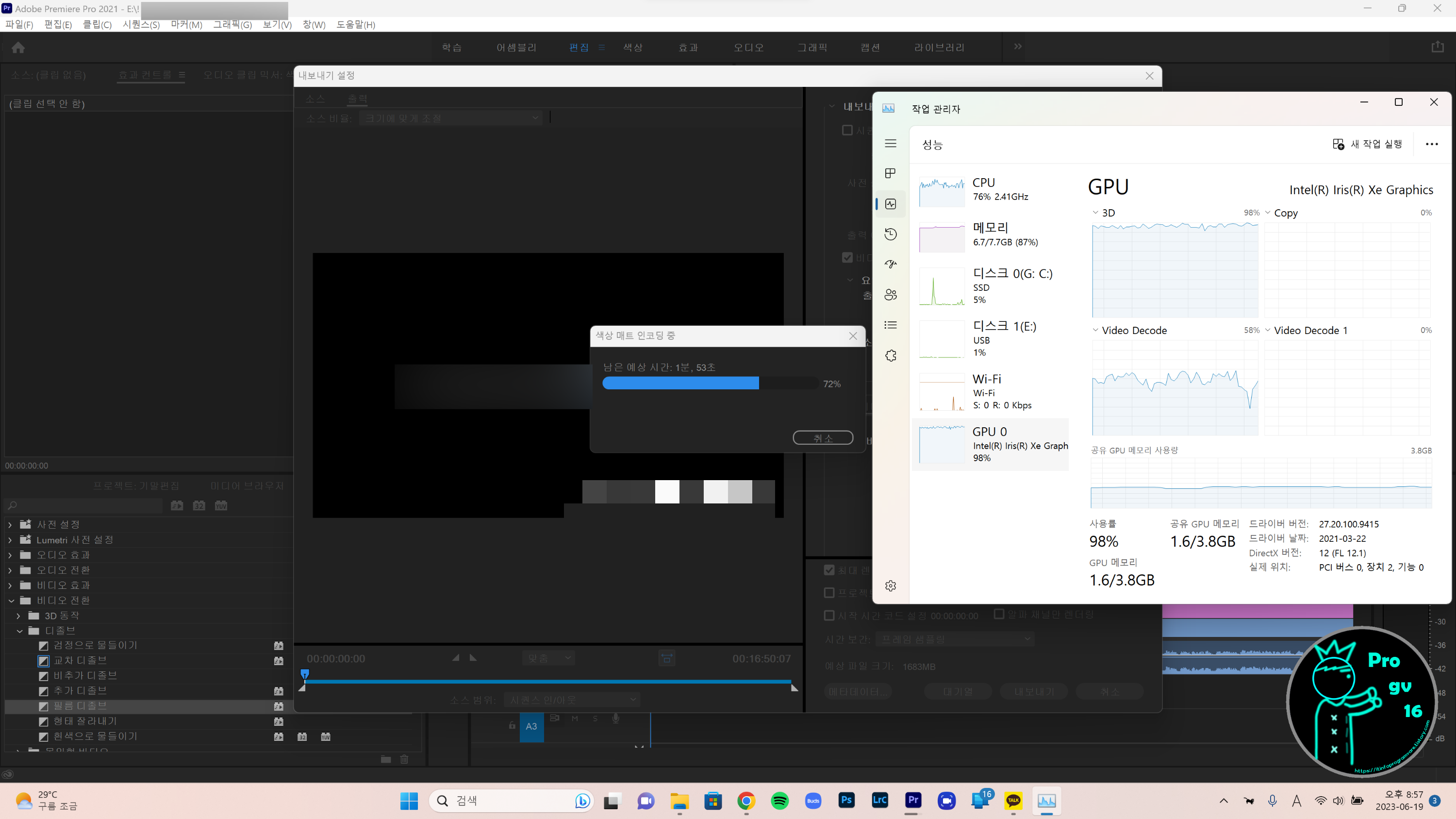The height and width of the screenshot is (819, 1456).
Task: Switch to the 색상 workspace tab
Action: tap(632, 48)
